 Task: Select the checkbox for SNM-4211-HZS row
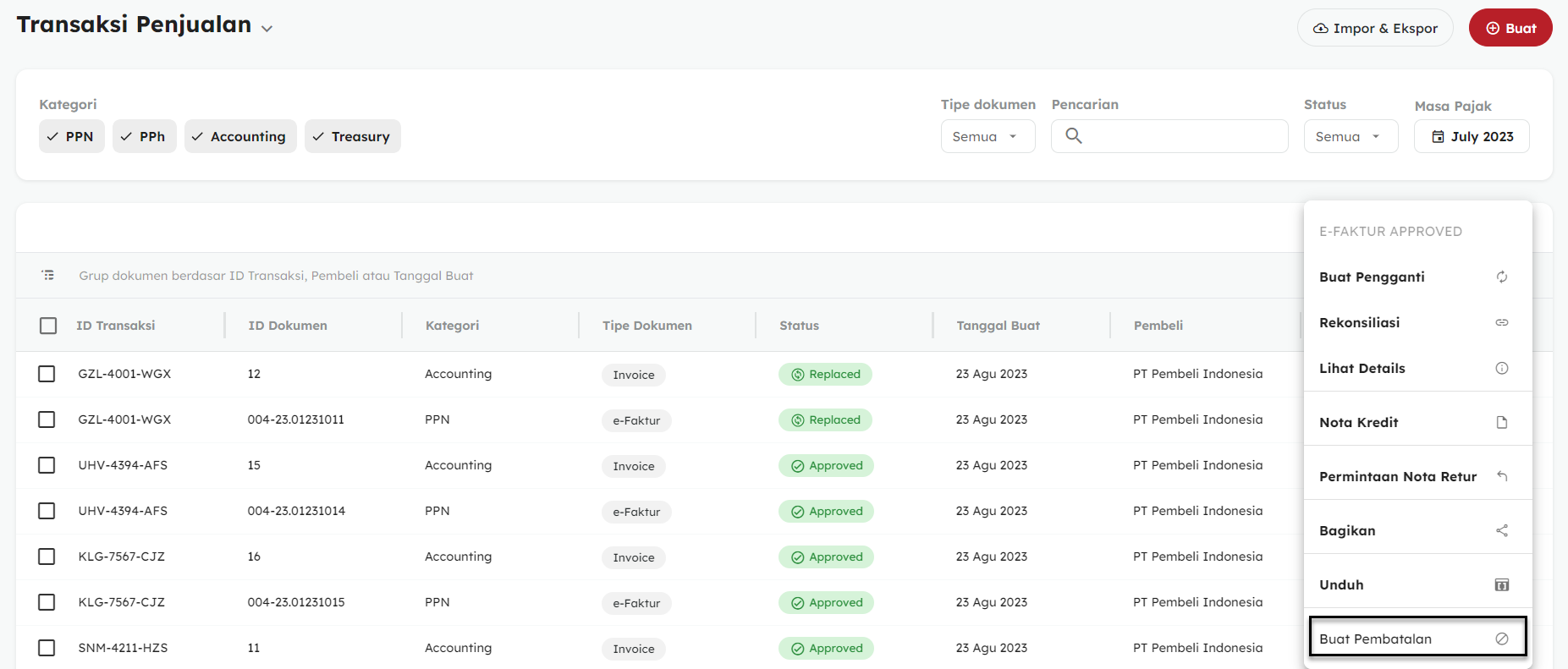pos(47,648)
